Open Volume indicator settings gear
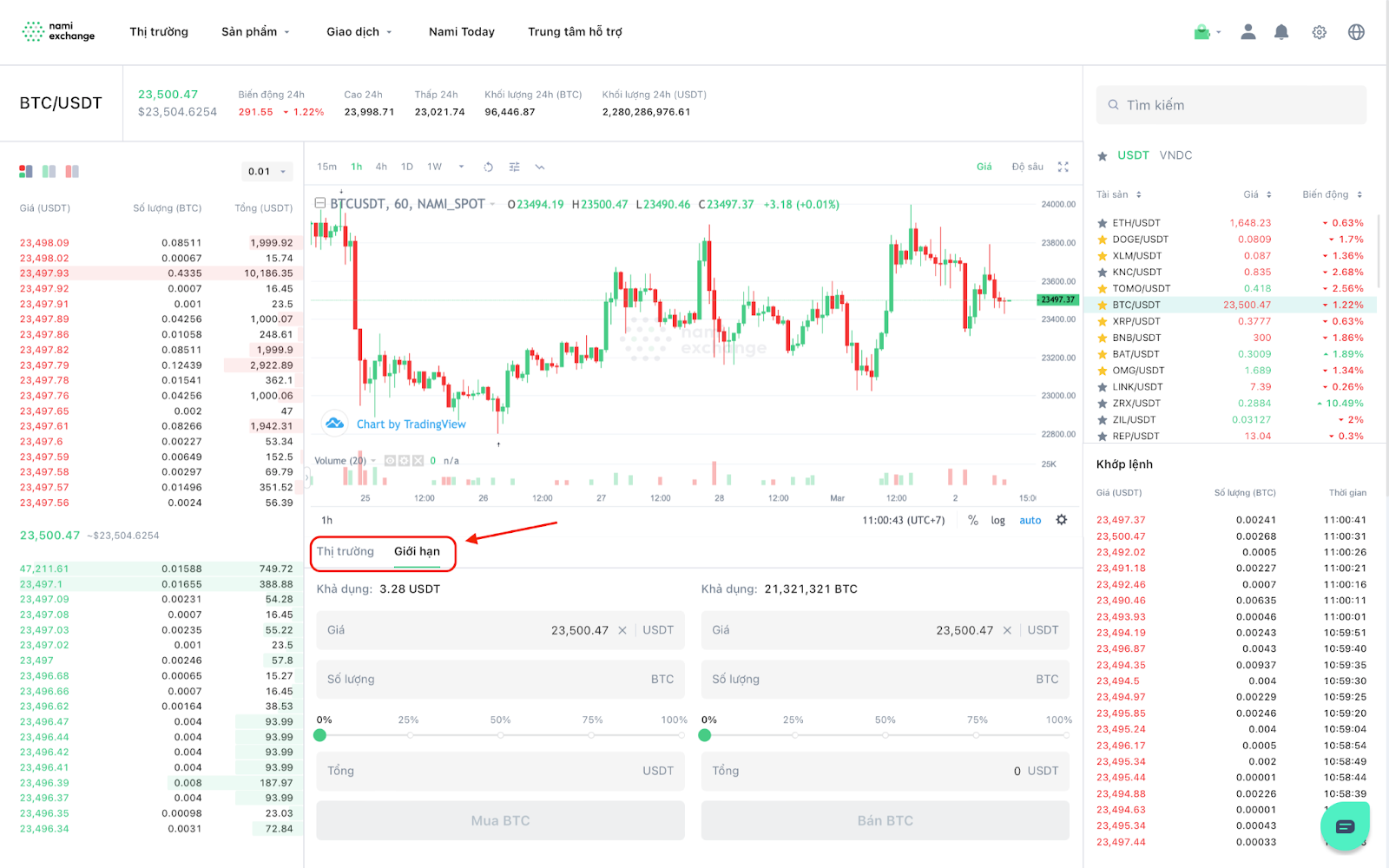 pos(405,461)
